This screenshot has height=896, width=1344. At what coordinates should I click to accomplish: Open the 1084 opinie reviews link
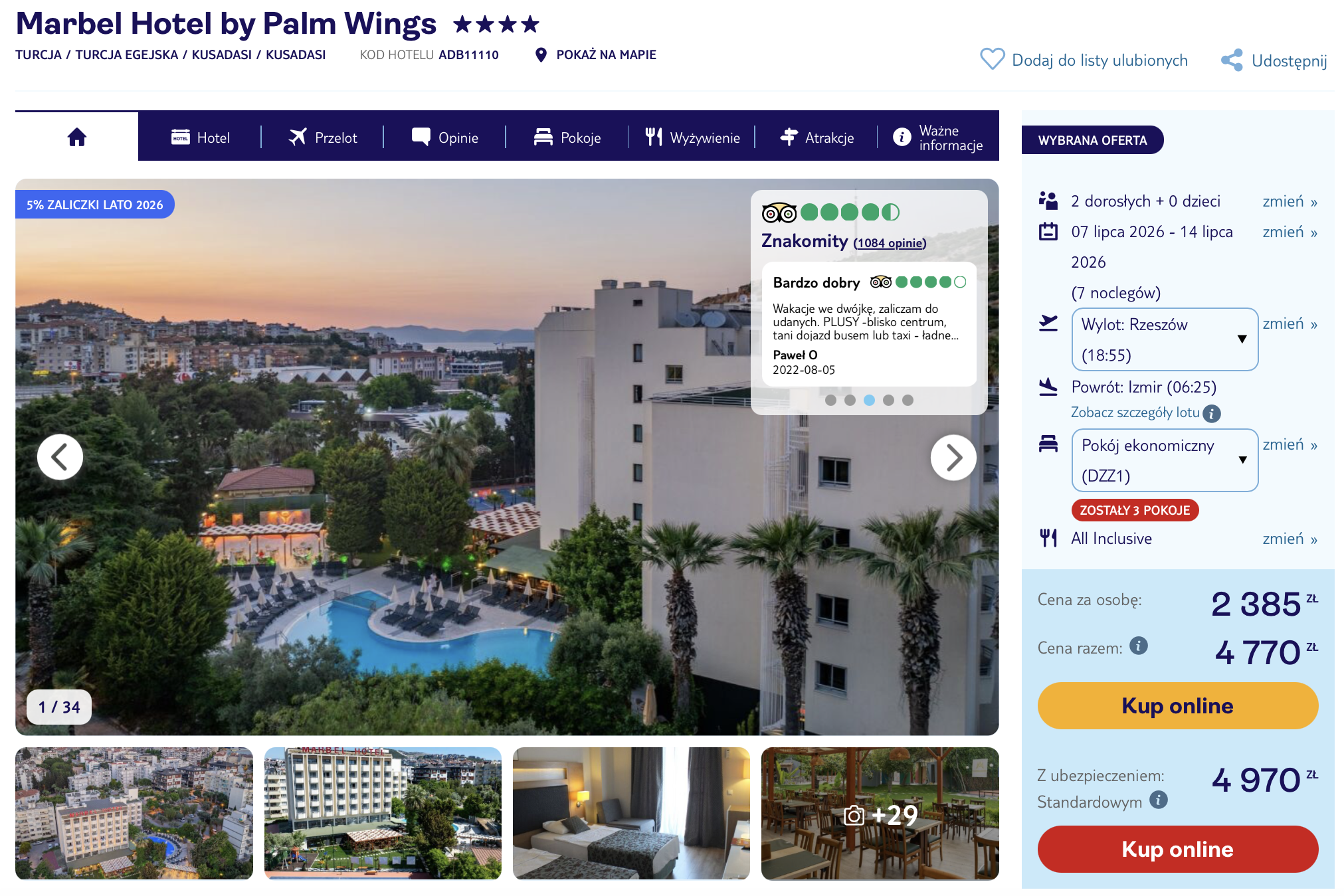coord(890,243)
